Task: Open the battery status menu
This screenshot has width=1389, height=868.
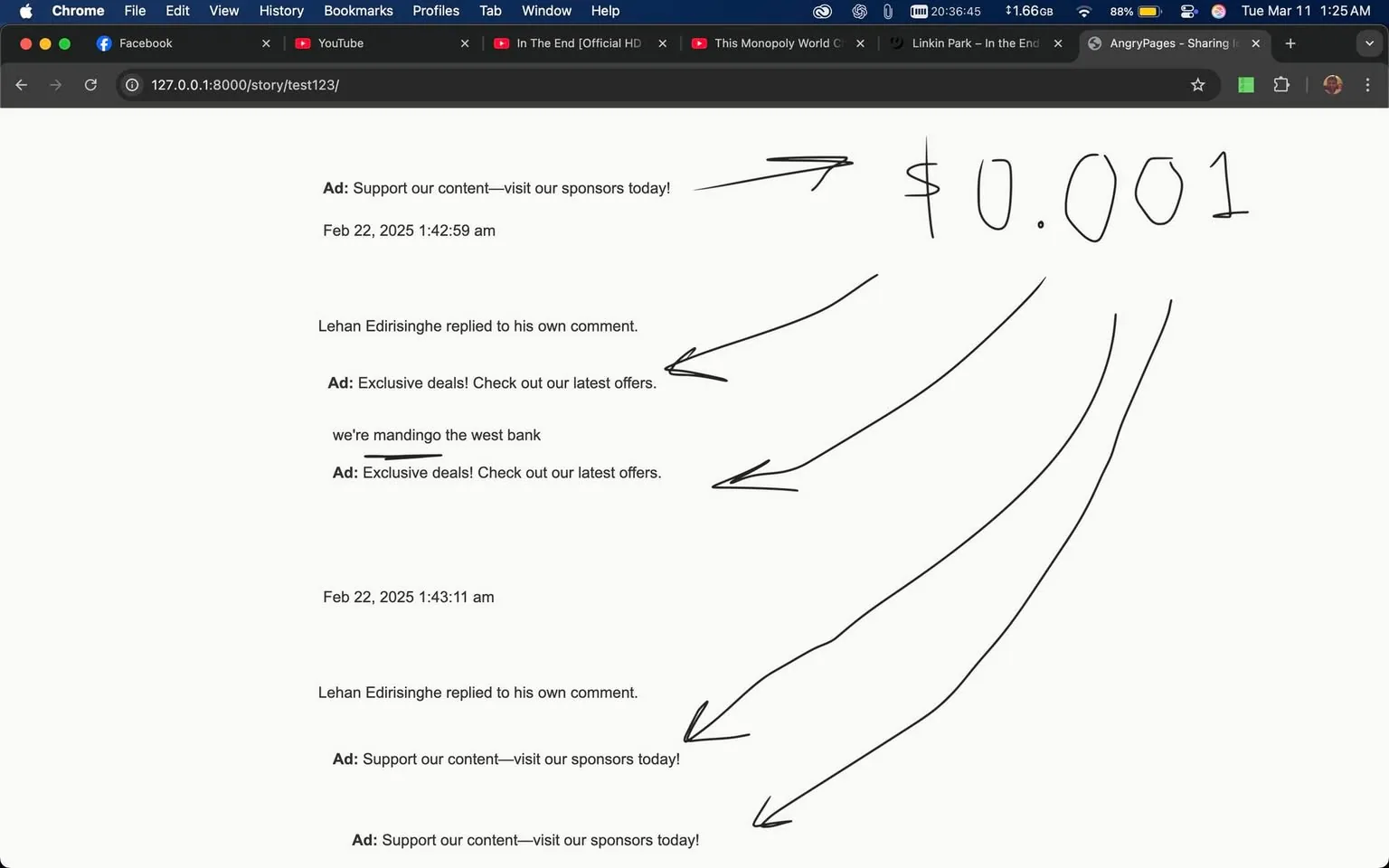Action: [x=1148, y=11]
